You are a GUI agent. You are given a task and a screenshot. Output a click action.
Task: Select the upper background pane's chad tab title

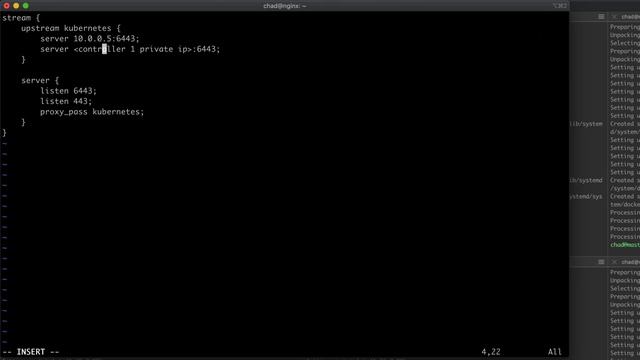point(630,17)
